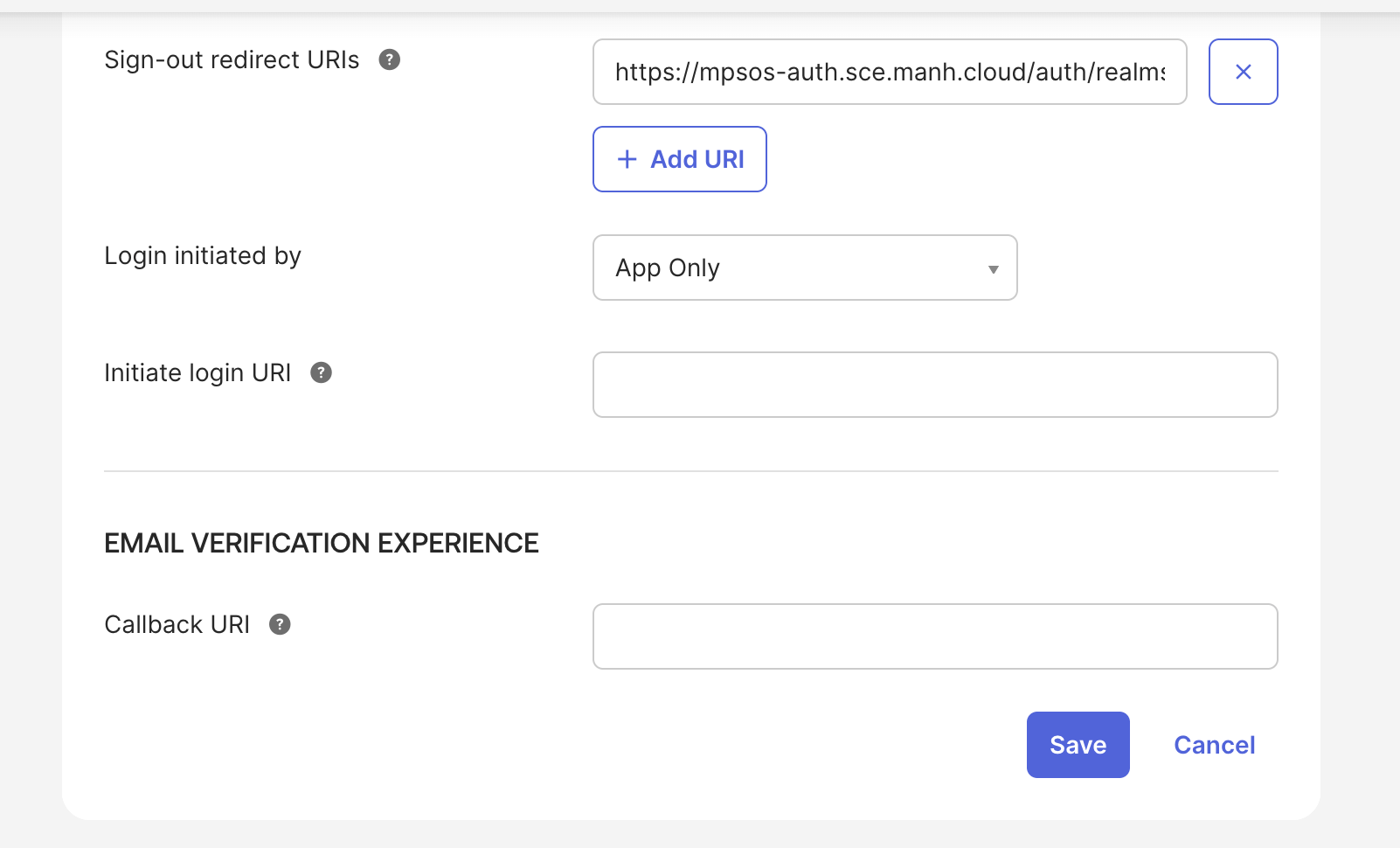Focus the Callback URI input field
The height and width of the screenshot is (848, 1400).
pyautogui.click(x=935, y=636)
